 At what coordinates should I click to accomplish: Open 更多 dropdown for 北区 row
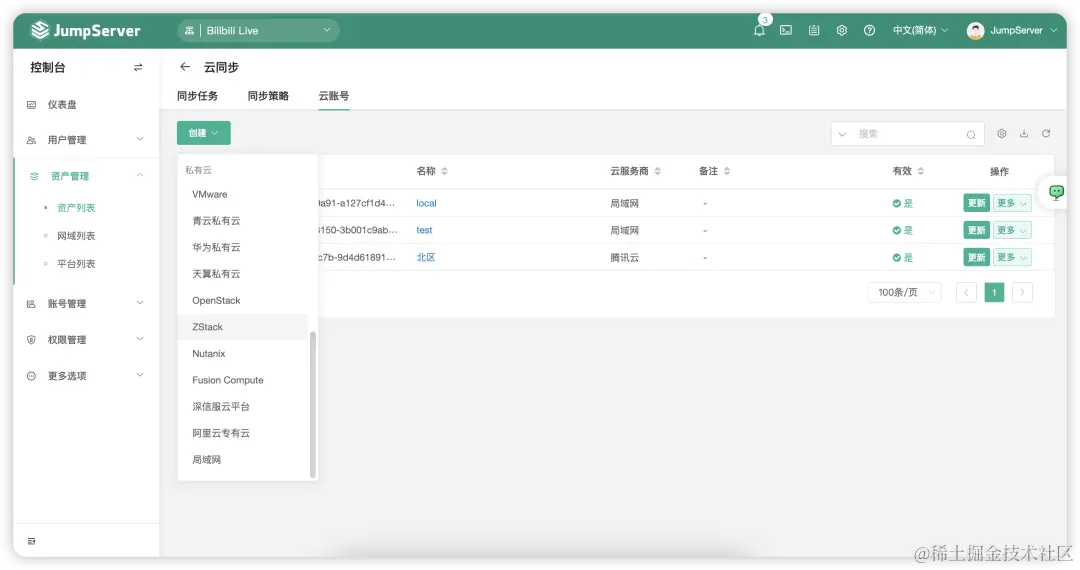tap(1012, 257)
